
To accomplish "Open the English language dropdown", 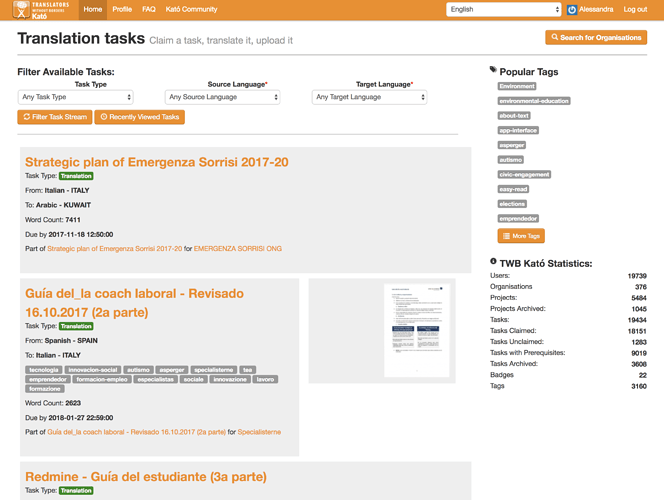I will point(504,9).
